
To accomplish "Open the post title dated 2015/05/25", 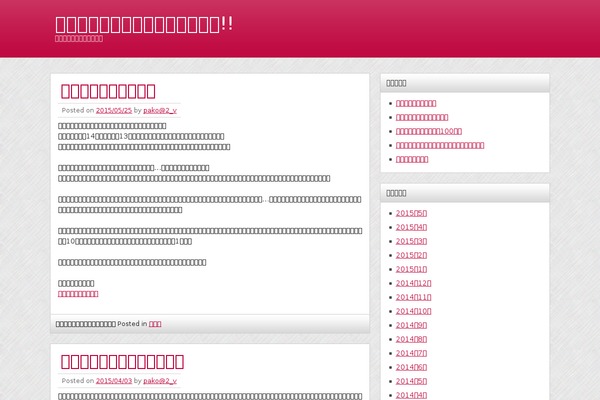I will pyautogui.click(x=108, y=91).
